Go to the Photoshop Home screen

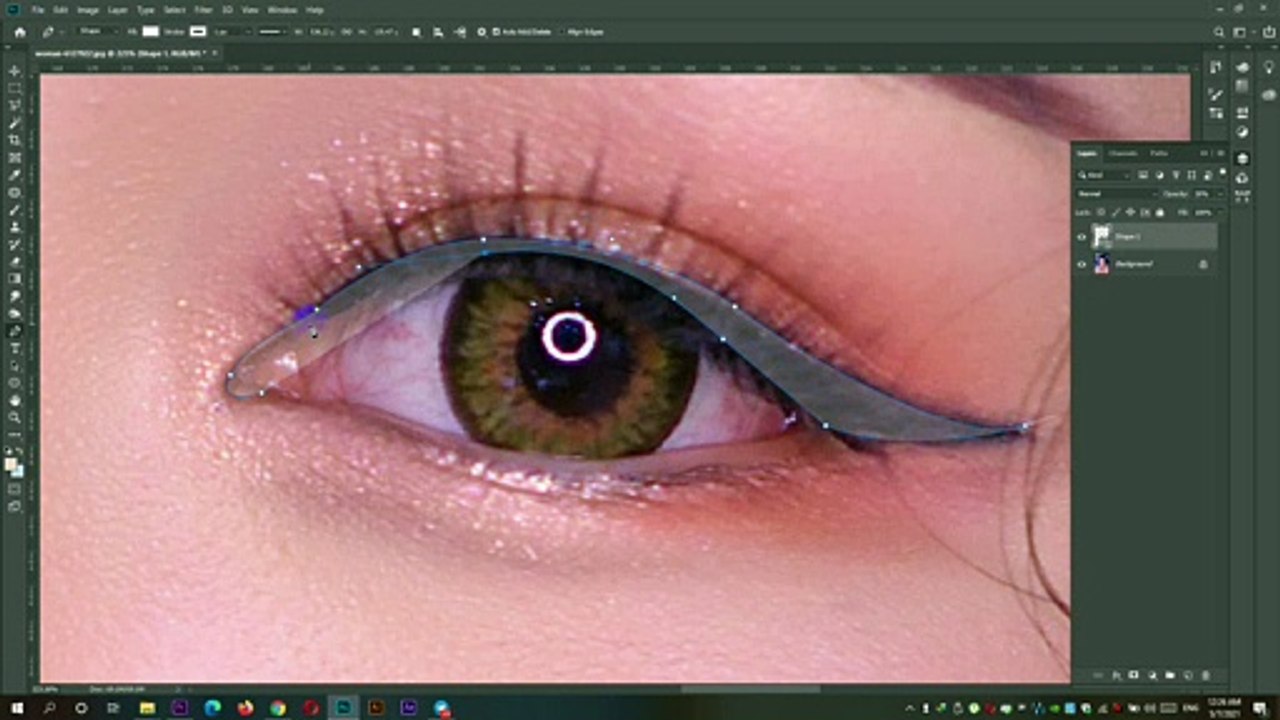click(x=20, y=32)
